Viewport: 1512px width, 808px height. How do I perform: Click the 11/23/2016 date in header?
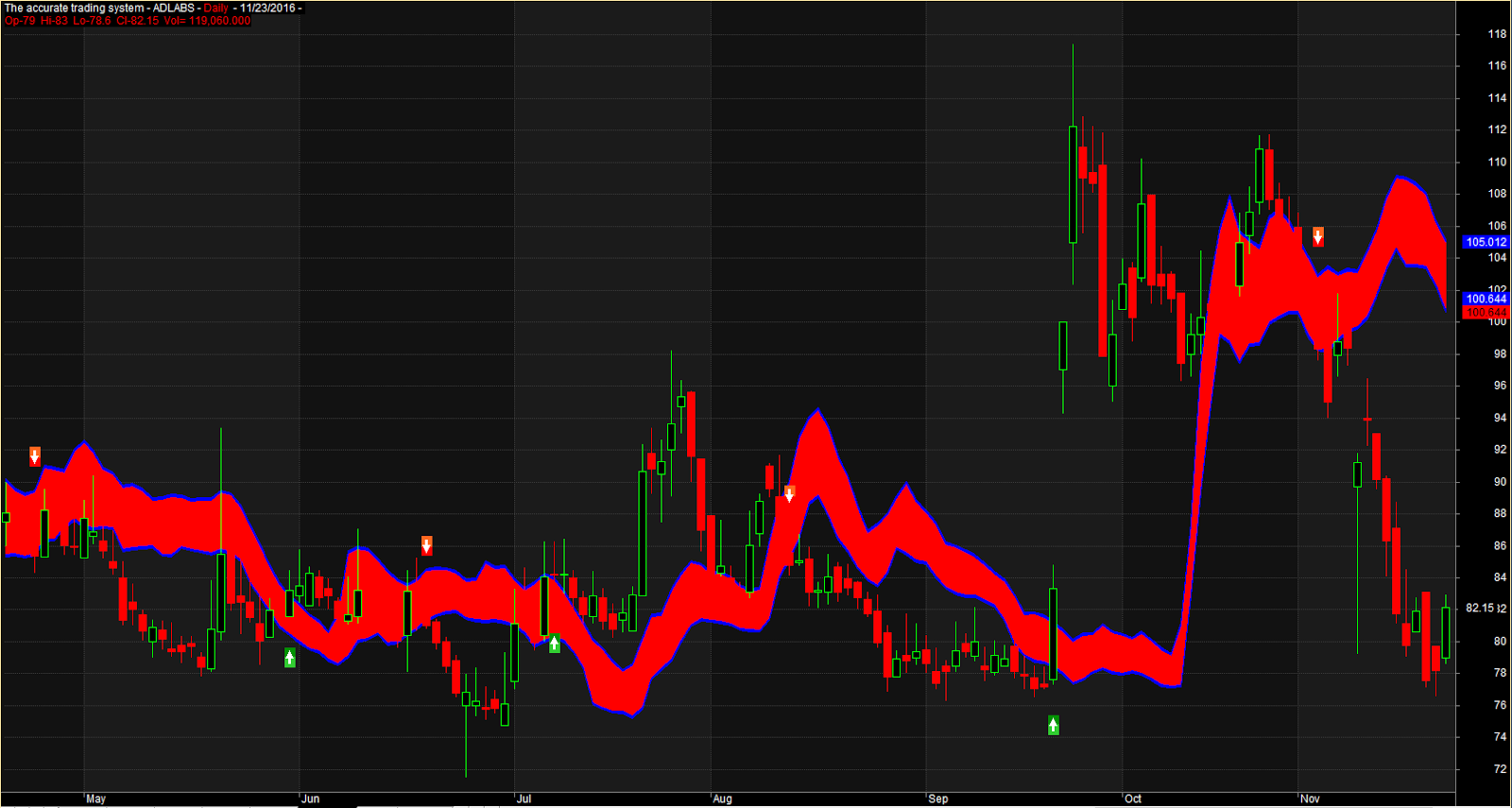click(x=267, y=8)
